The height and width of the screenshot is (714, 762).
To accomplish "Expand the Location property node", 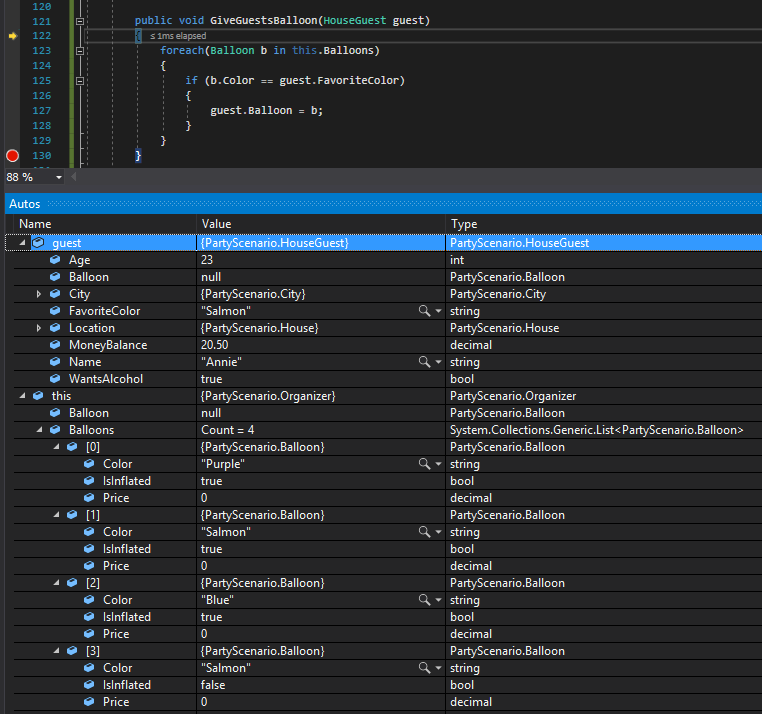I will point(39,328).
